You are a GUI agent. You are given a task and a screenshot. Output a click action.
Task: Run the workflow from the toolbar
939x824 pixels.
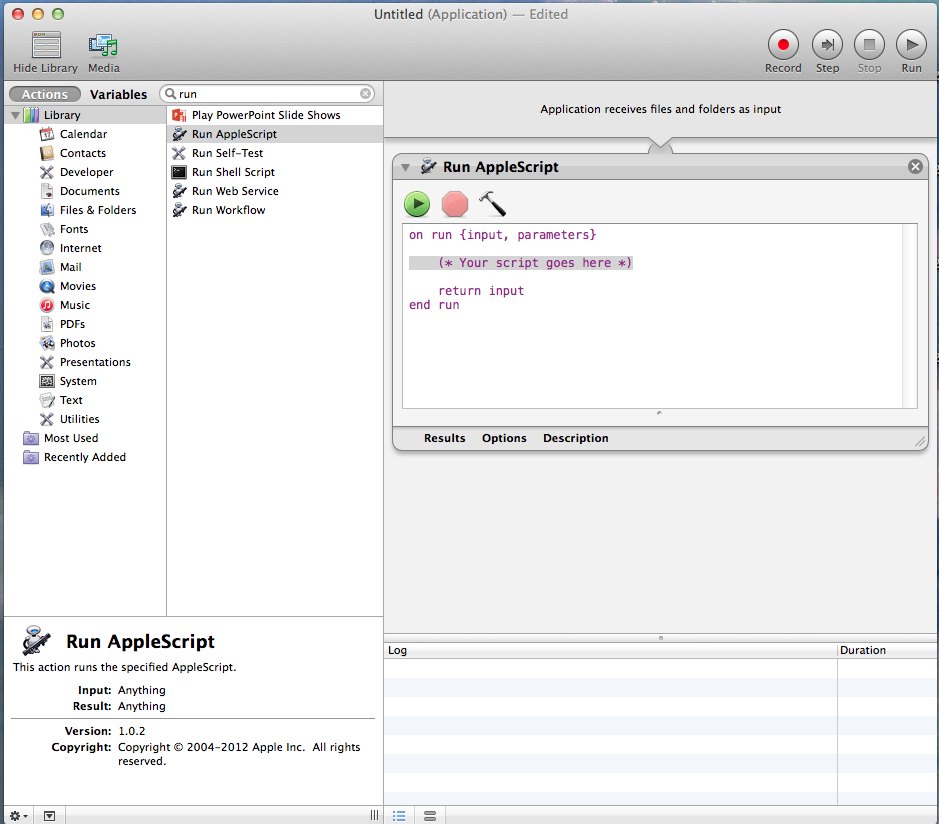point(910,45)
